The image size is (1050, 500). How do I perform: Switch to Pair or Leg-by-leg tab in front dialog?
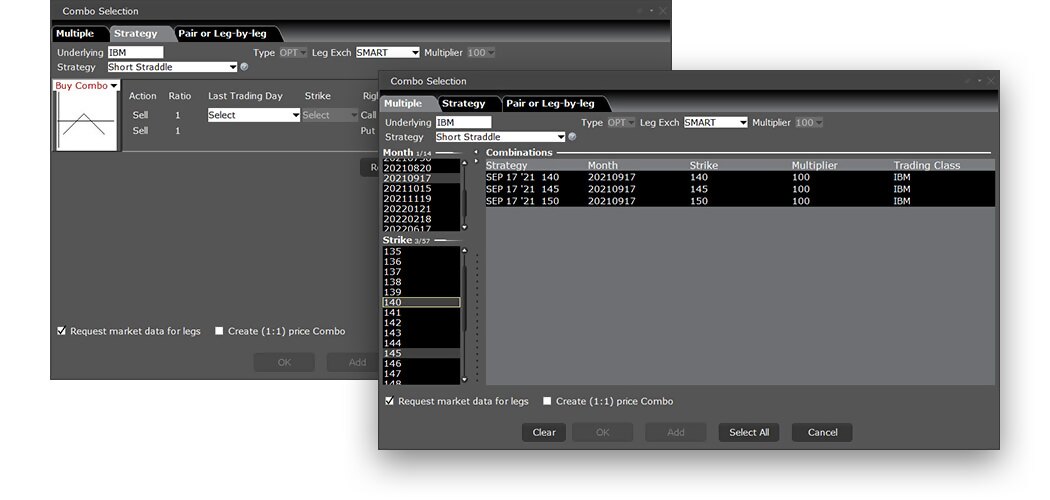click(550, 103)
